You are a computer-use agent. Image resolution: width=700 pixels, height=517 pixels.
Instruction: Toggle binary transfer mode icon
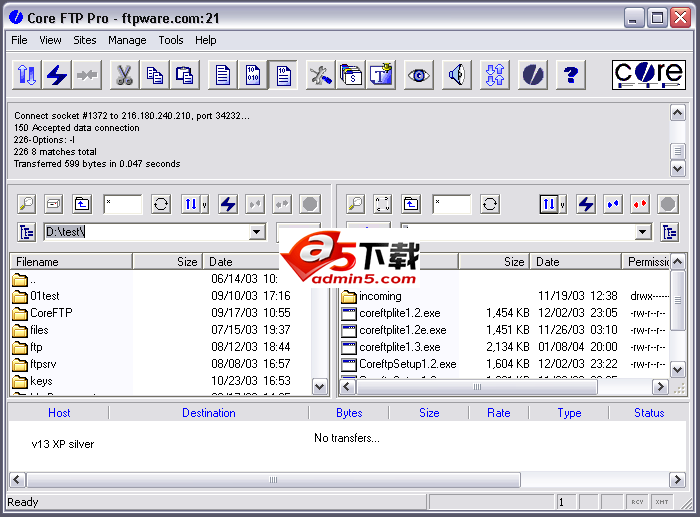253,75
